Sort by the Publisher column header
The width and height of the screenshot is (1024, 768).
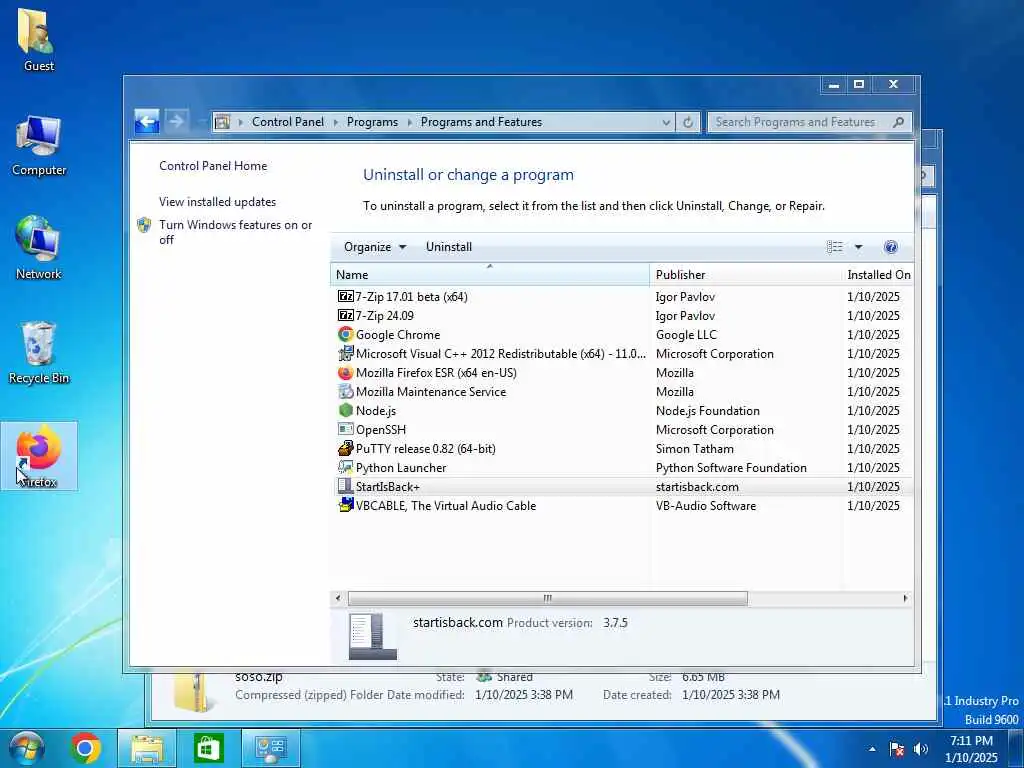point(746,274)
